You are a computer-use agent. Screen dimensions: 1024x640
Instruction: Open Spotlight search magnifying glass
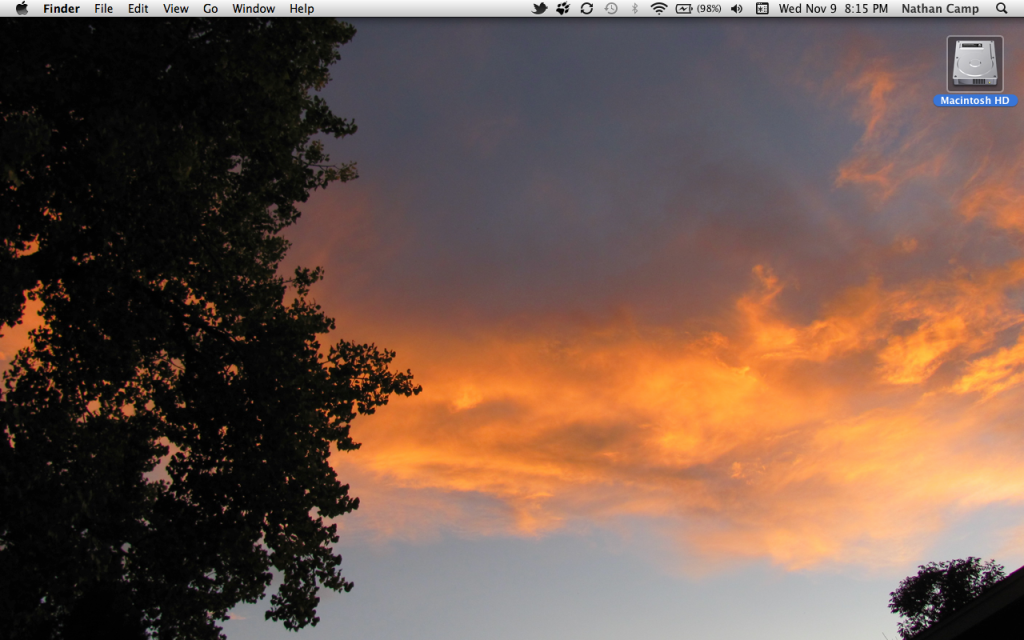(x=1002, y=9)
